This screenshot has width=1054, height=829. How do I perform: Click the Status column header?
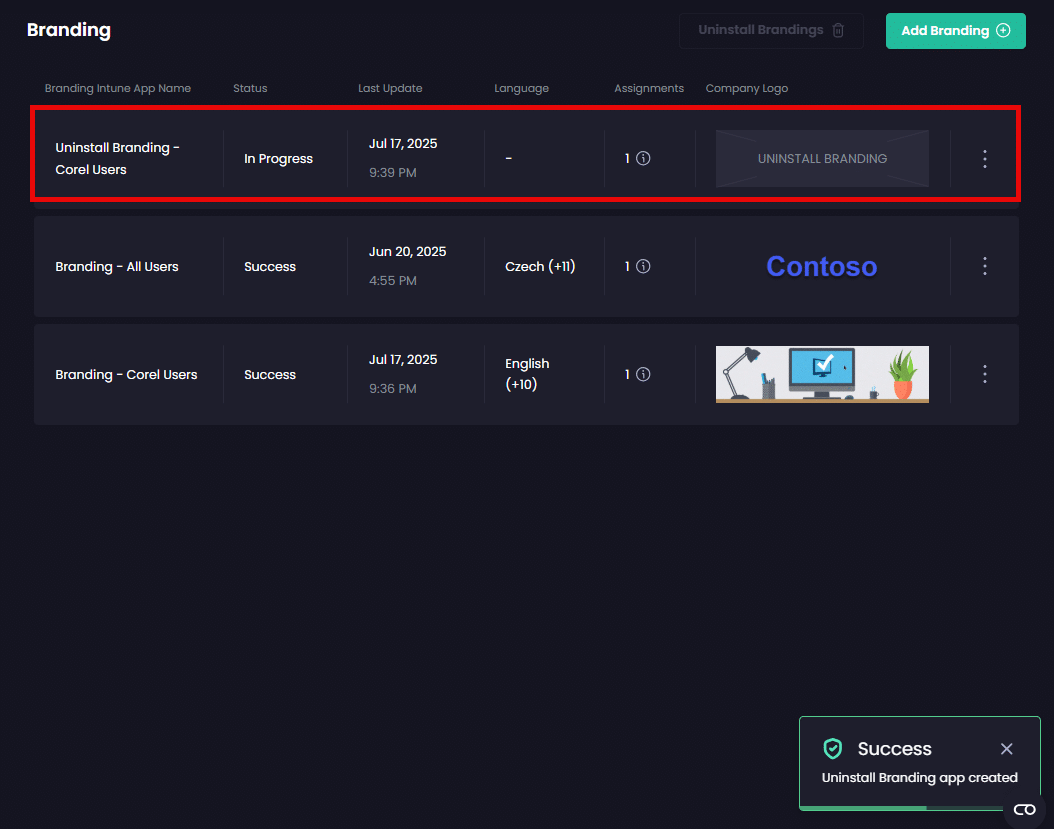click(250, 88)
